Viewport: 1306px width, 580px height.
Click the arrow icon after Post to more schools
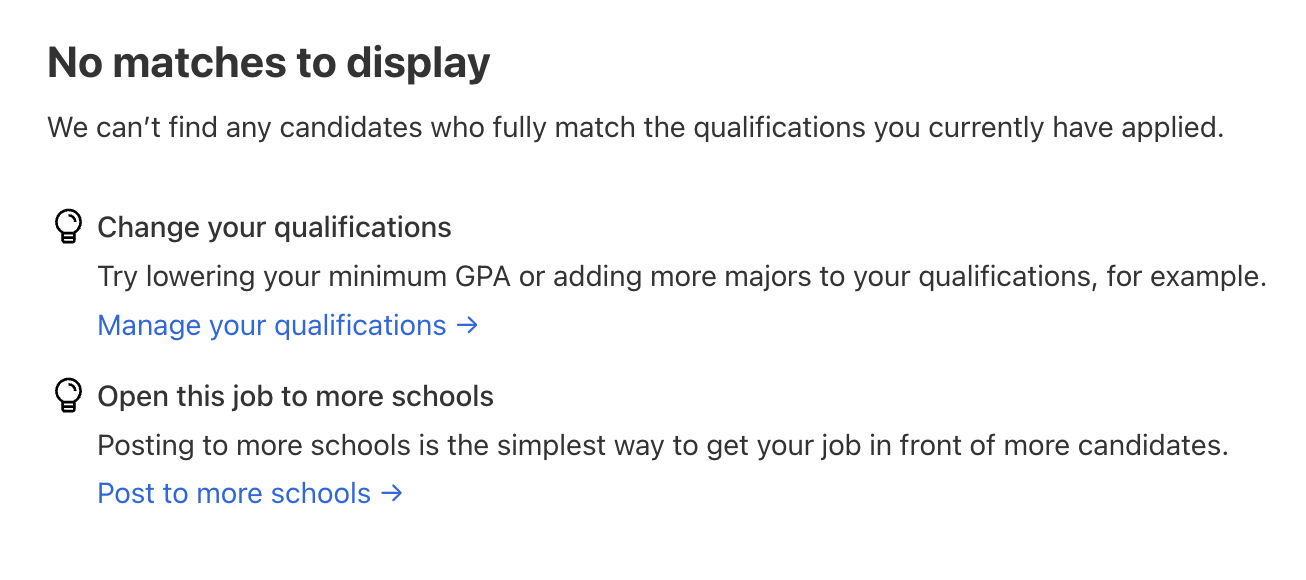392,493
